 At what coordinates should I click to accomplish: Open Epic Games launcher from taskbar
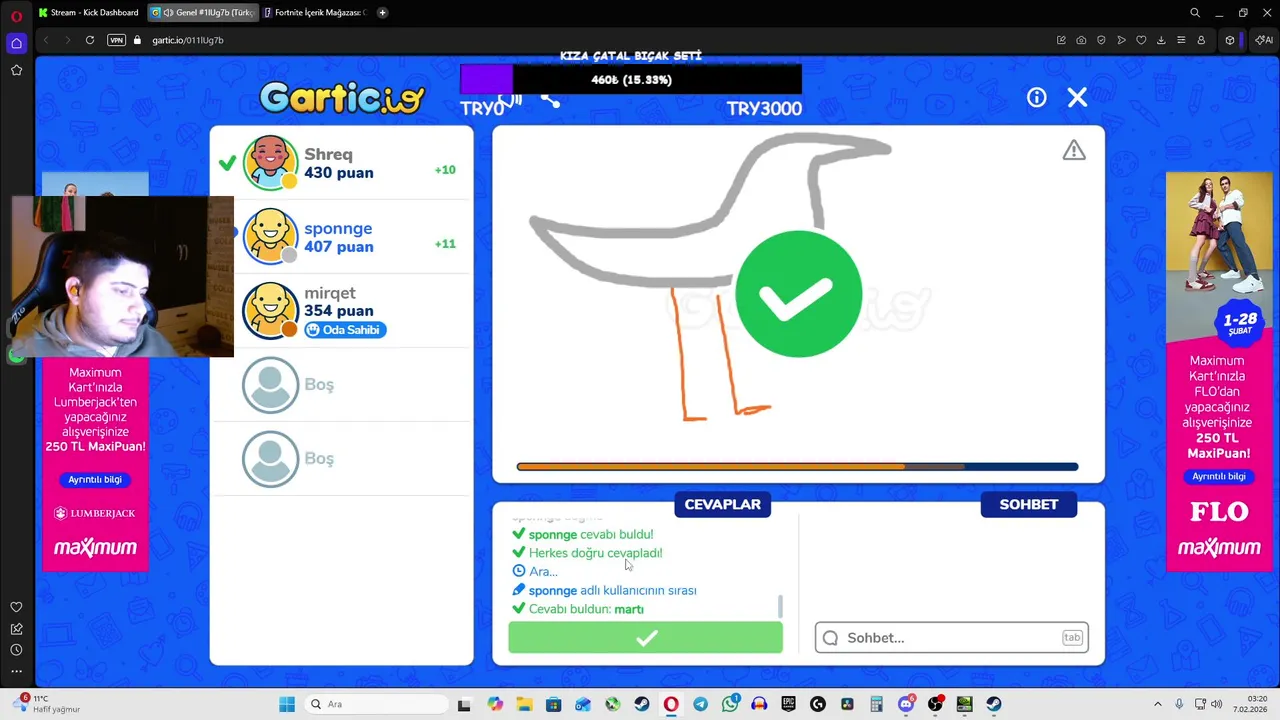point(788,704)
